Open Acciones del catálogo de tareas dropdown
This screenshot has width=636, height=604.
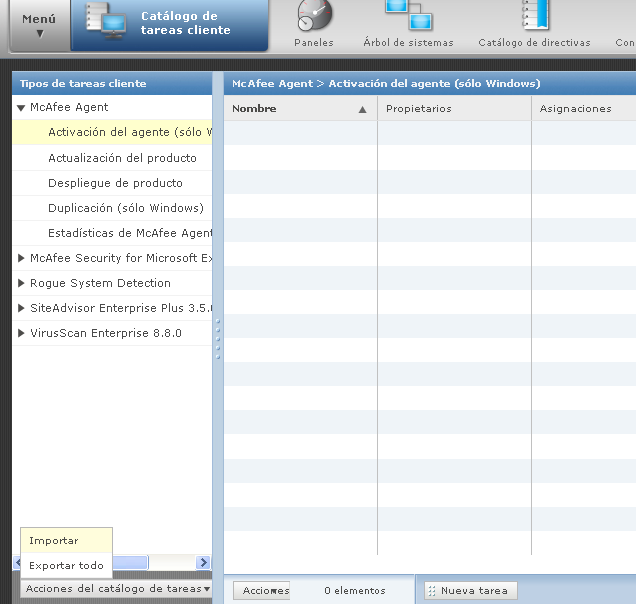[118, 589]
